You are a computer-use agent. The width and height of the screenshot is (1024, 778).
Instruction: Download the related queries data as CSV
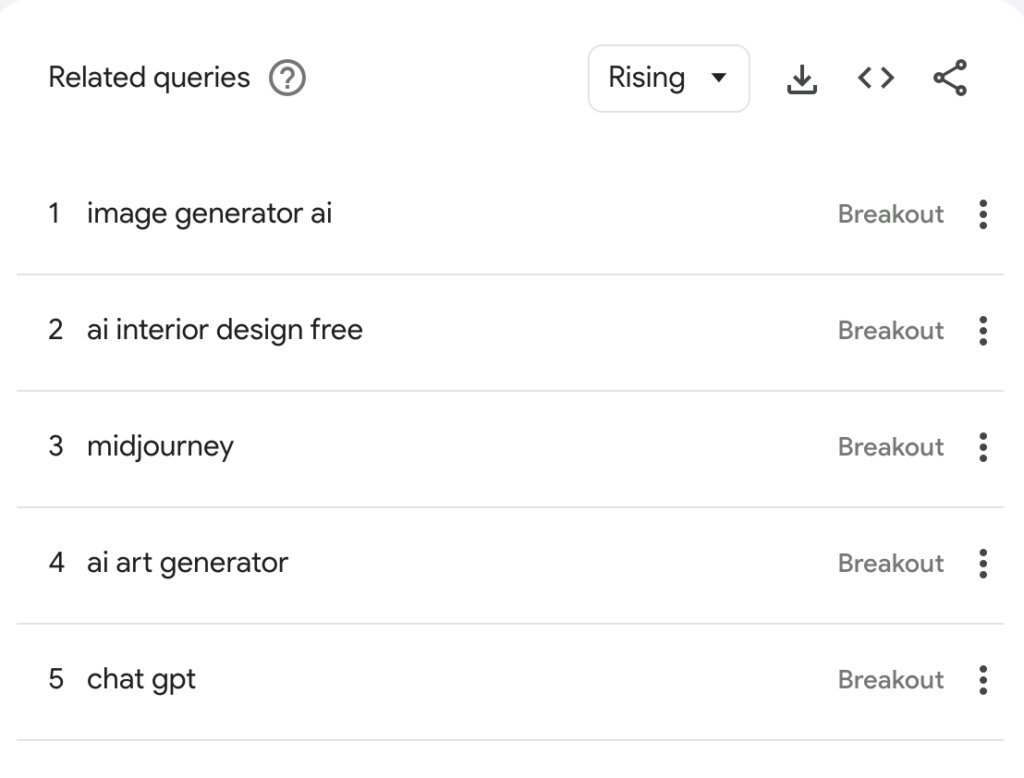tap(802, 79)
